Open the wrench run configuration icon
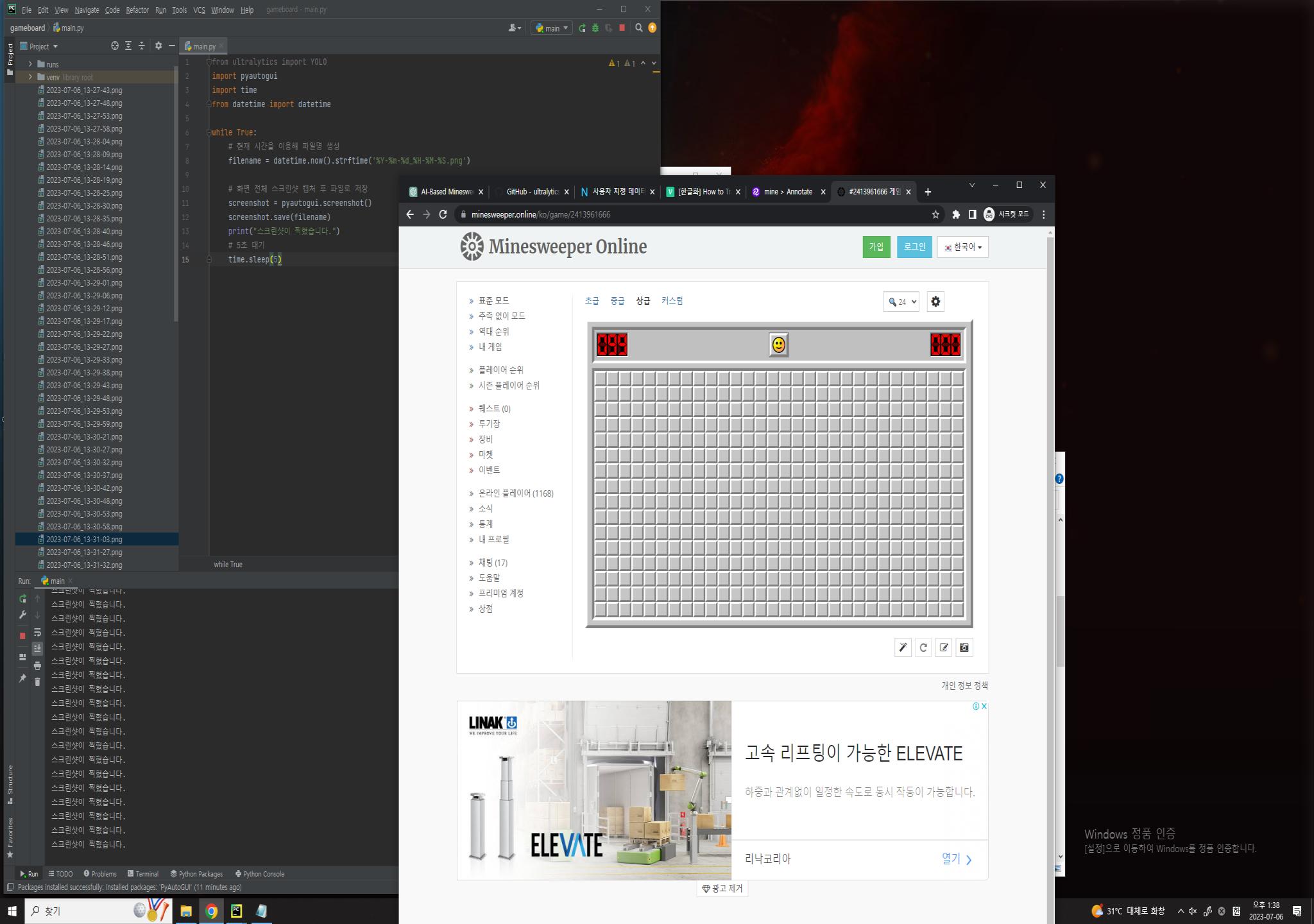 pos(22,615)
